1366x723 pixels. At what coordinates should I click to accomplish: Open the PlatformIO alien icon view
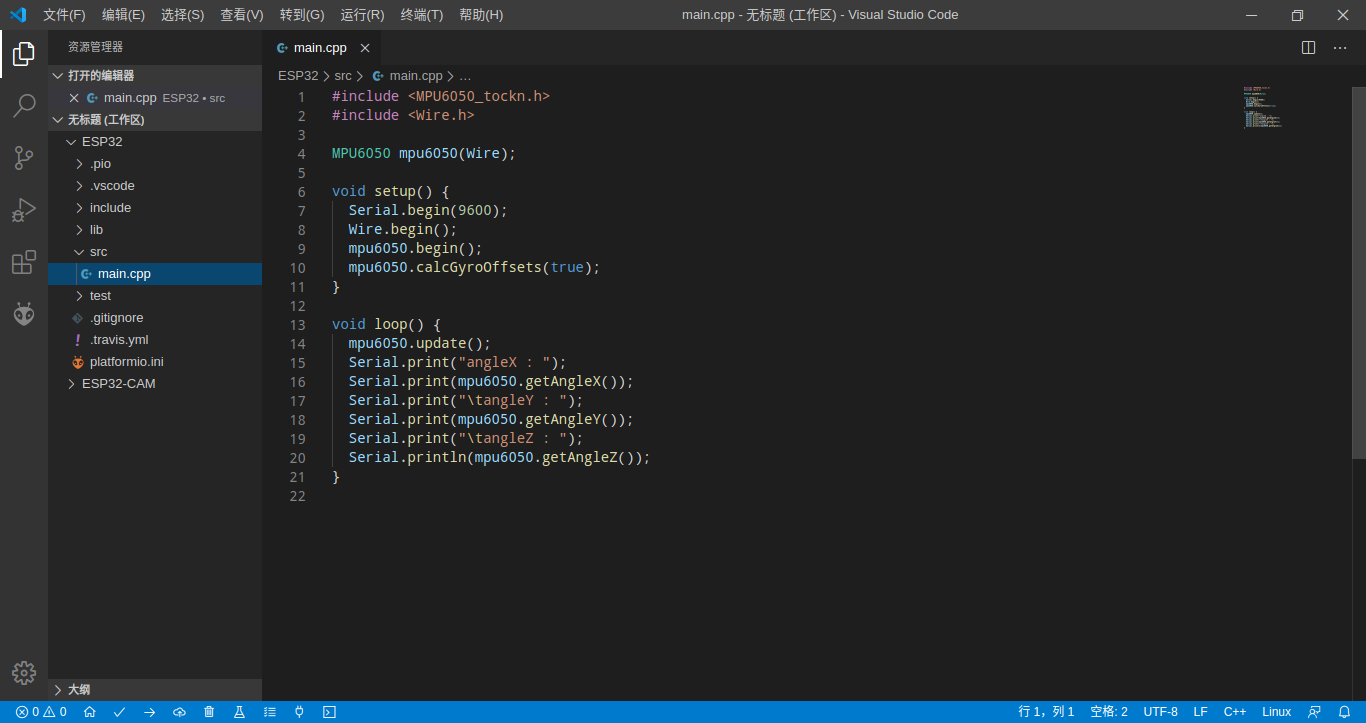click(24, 314)
